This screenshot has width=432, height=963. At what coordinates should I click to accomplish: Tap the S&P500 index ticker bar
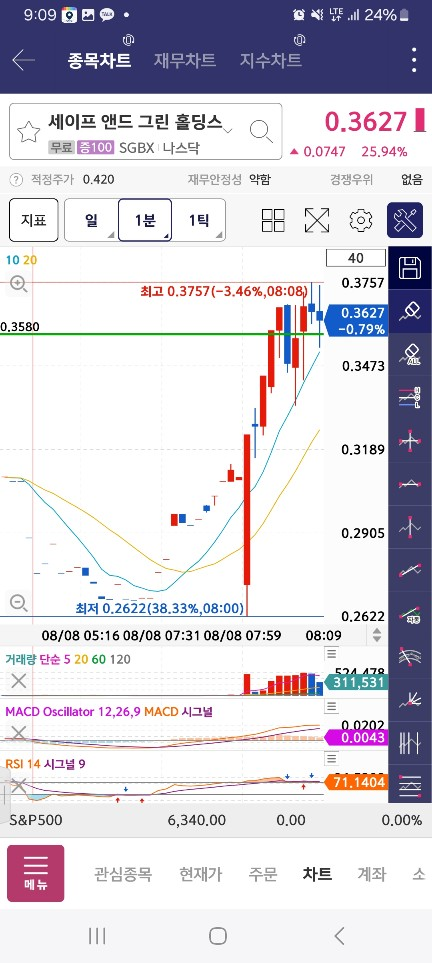pyautogui.click(x=216, y=821)
